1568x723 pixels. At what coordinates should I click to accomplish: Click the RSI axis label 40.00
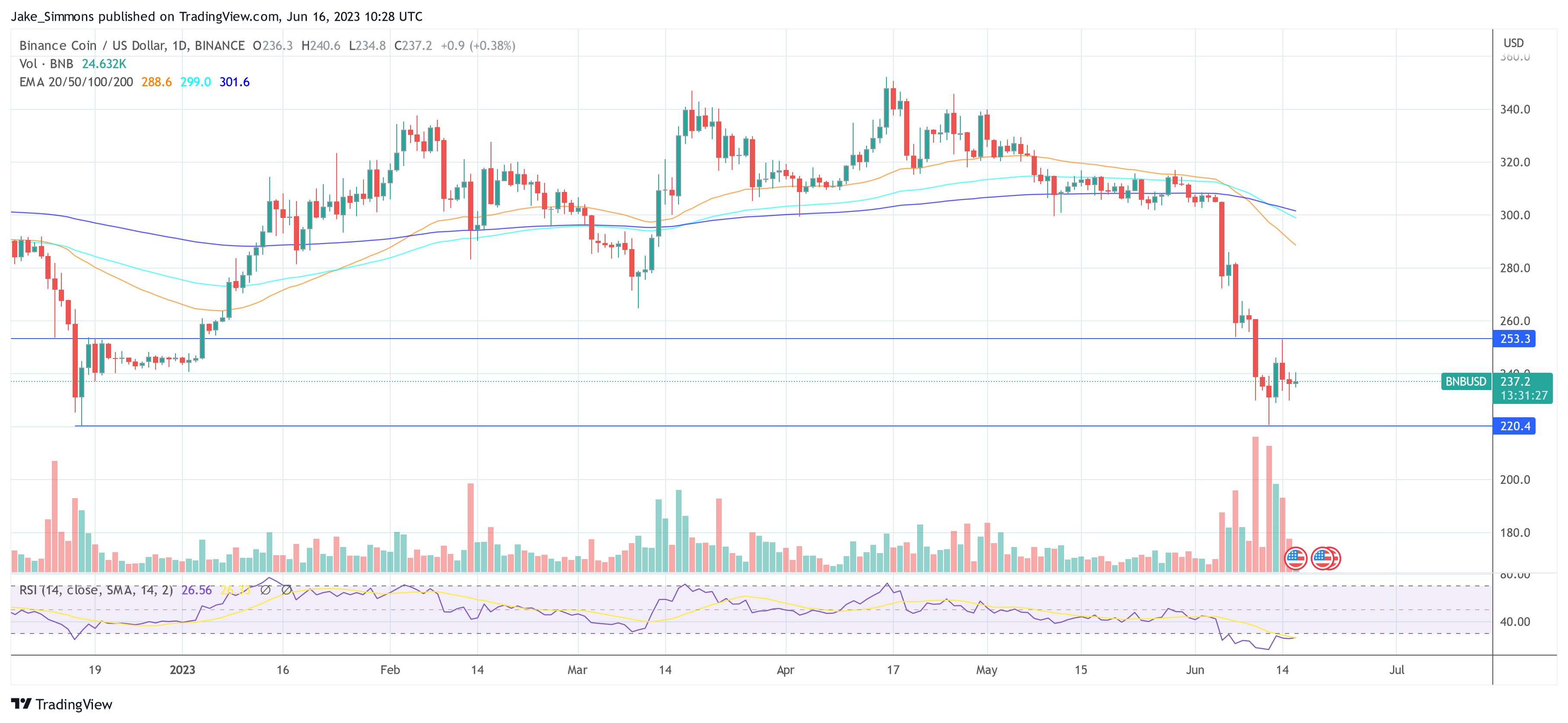[1514, 622]
